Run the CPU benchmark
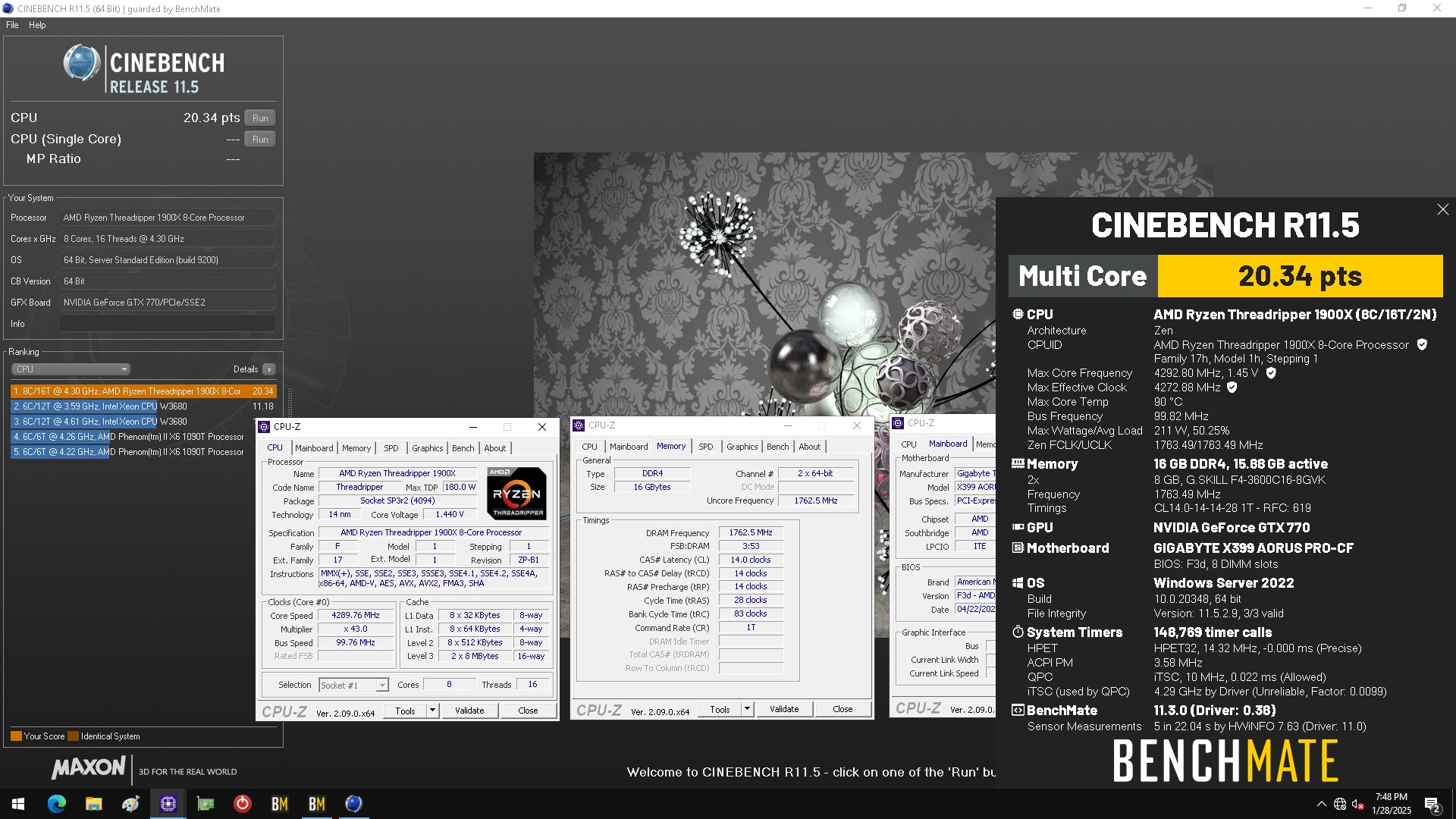This screenshot has height=819, width=1456. pyautogui.click(x=260, y=118)
